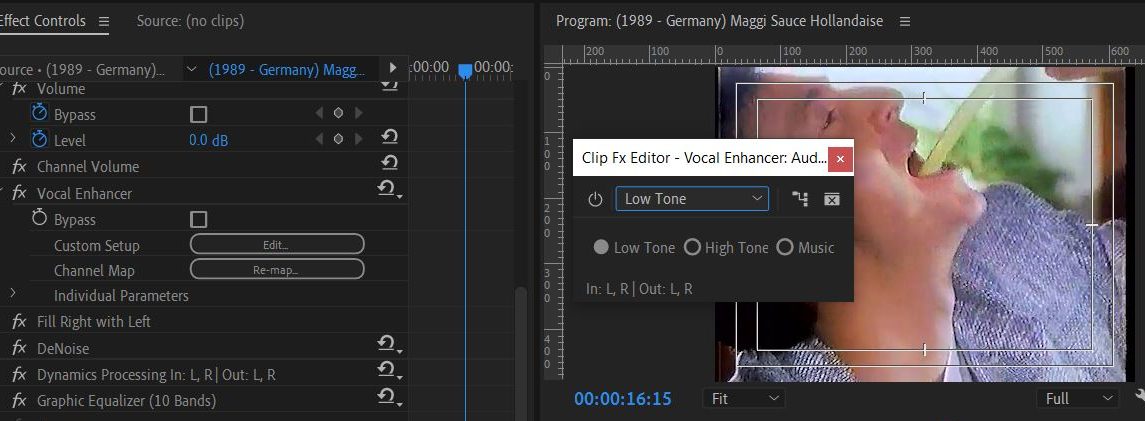
Task: Select the DeNoise effect row
Action: (x=63, y=349)
